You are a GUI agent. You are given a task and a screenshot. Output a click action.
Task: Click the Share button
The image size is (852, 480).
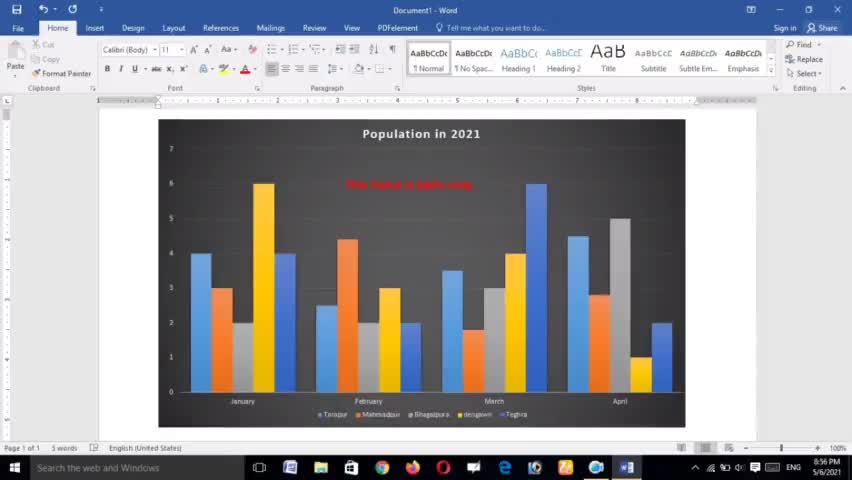click(x=822, y=28)
